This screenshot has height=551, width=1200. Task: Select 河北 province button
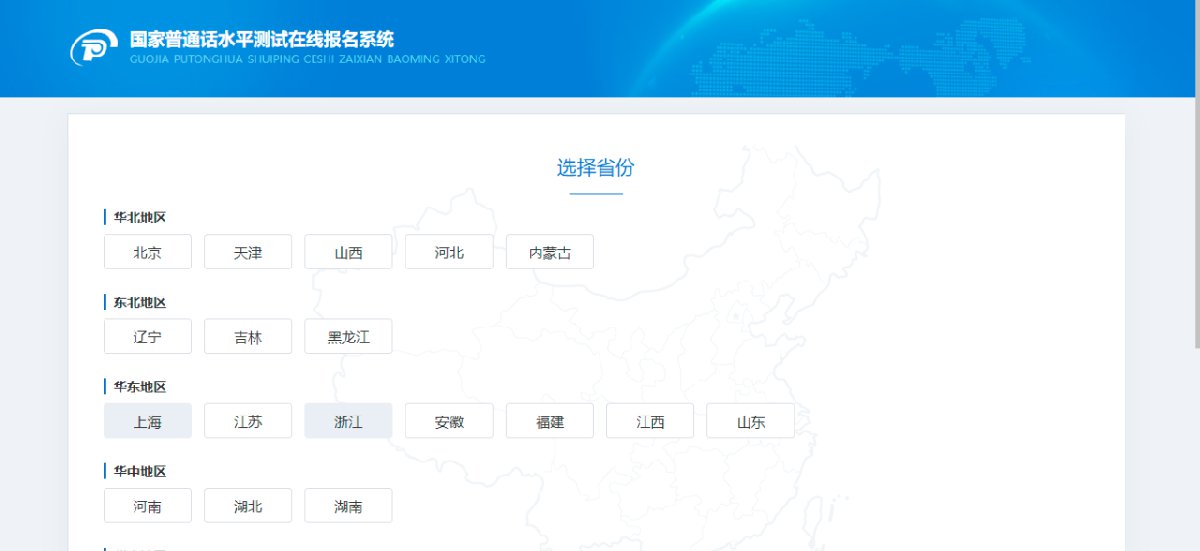449,252
